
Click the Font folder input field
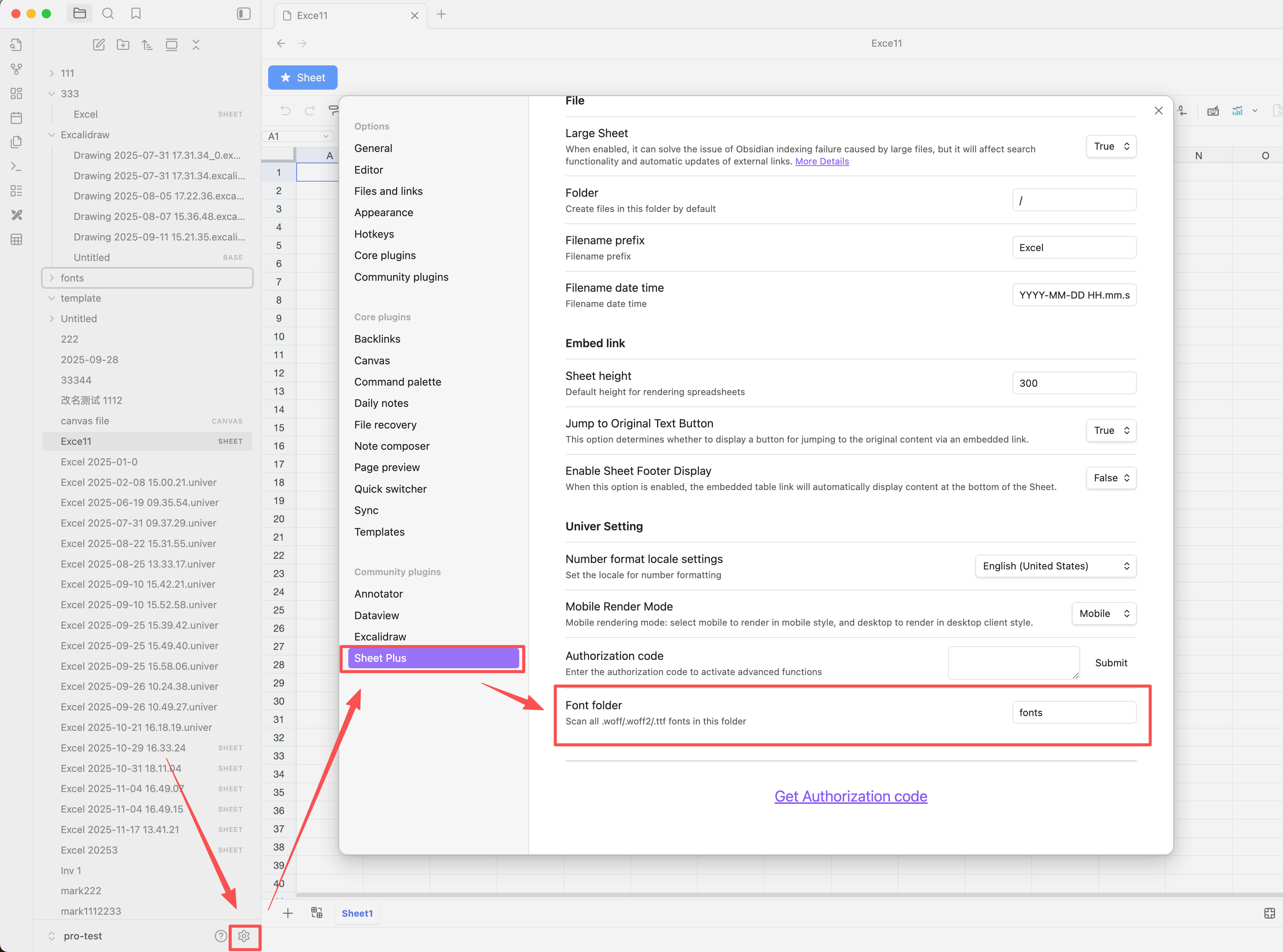[1074, 713]
